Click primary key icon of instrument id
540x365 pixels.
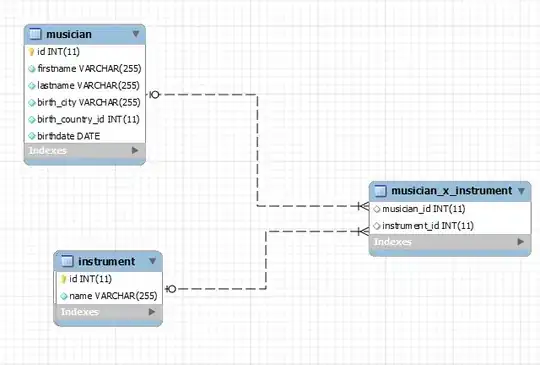[63, 279]
